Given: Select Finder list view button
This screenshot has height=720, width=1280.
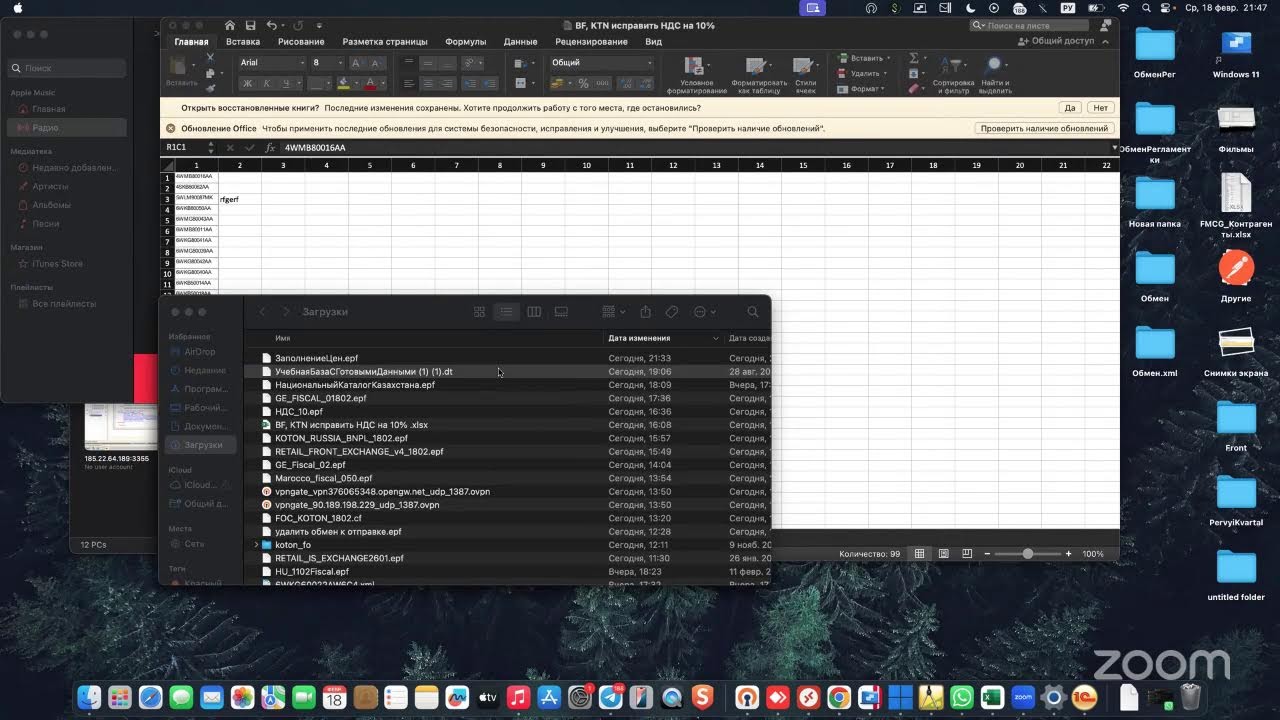Looking at the screenshot, I should (507, 312).
